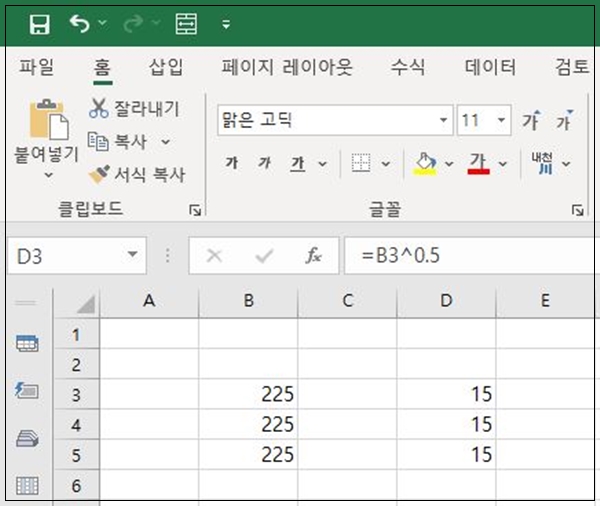
Task: Open the 글꼴 dialog launcher
Action: [577, 210]
